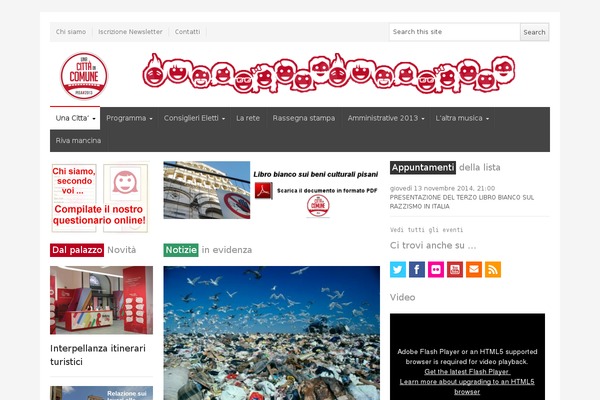Expand the Amministrative 2013 dropdown
The width and height of the screenshot is (600, 400).
coord(386,118)
